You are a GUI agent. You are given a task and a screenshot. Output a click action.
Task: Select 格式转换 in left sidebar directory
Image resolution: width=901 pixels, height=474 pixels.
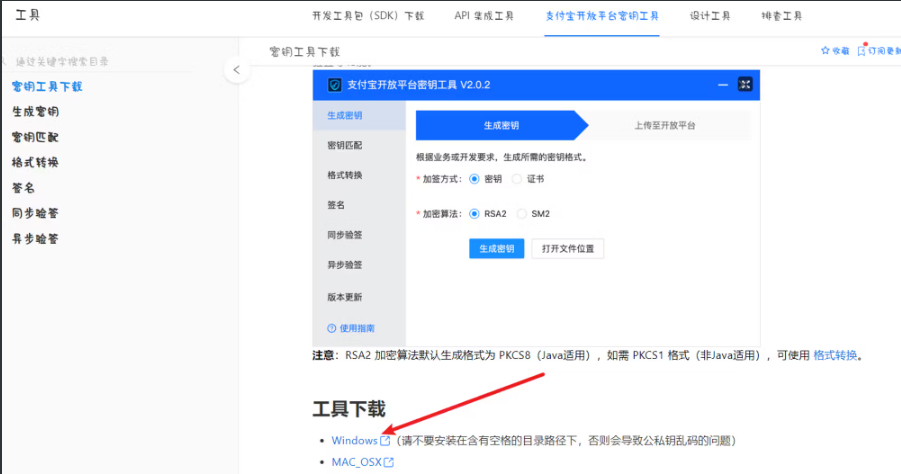click(x=35, y=163)
